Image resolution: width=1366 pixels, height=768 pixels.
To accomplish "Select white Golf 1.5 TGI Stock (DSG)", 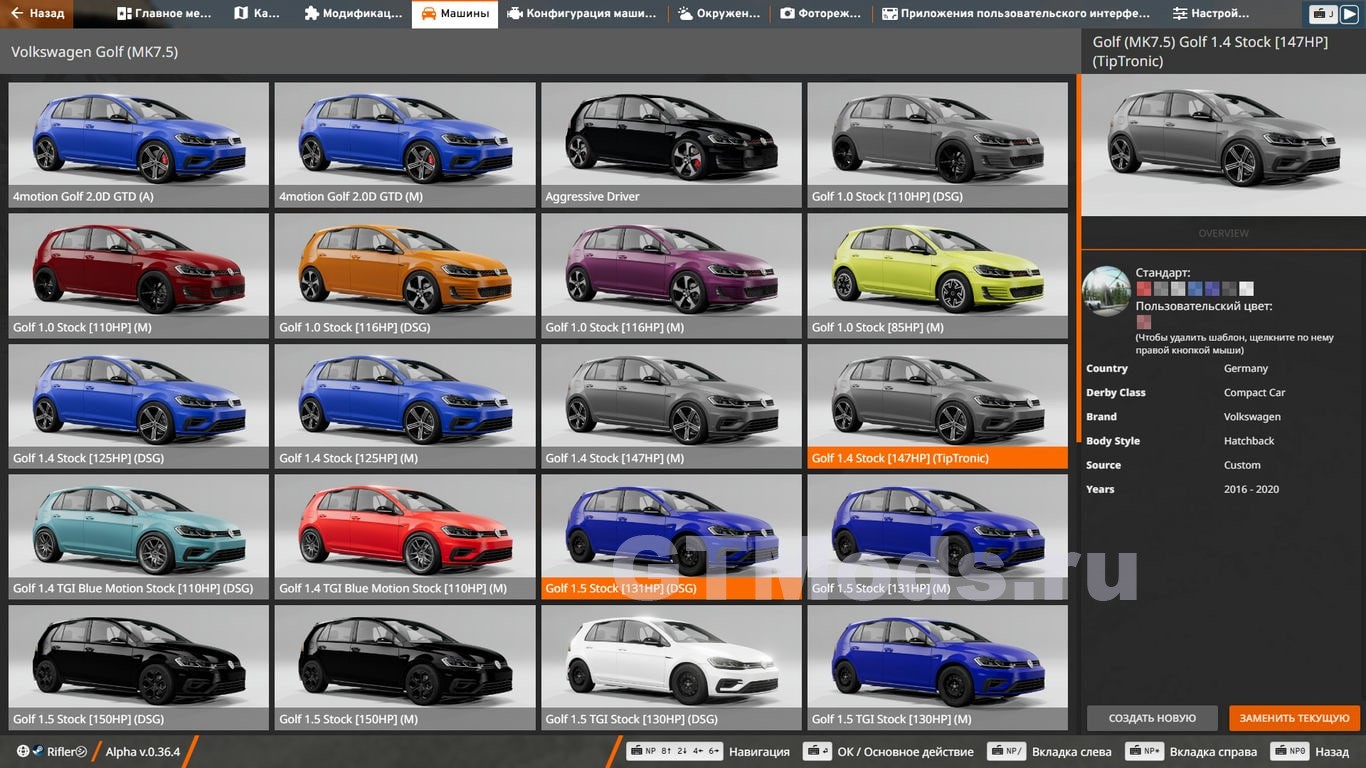I will [x=671, y=668].
